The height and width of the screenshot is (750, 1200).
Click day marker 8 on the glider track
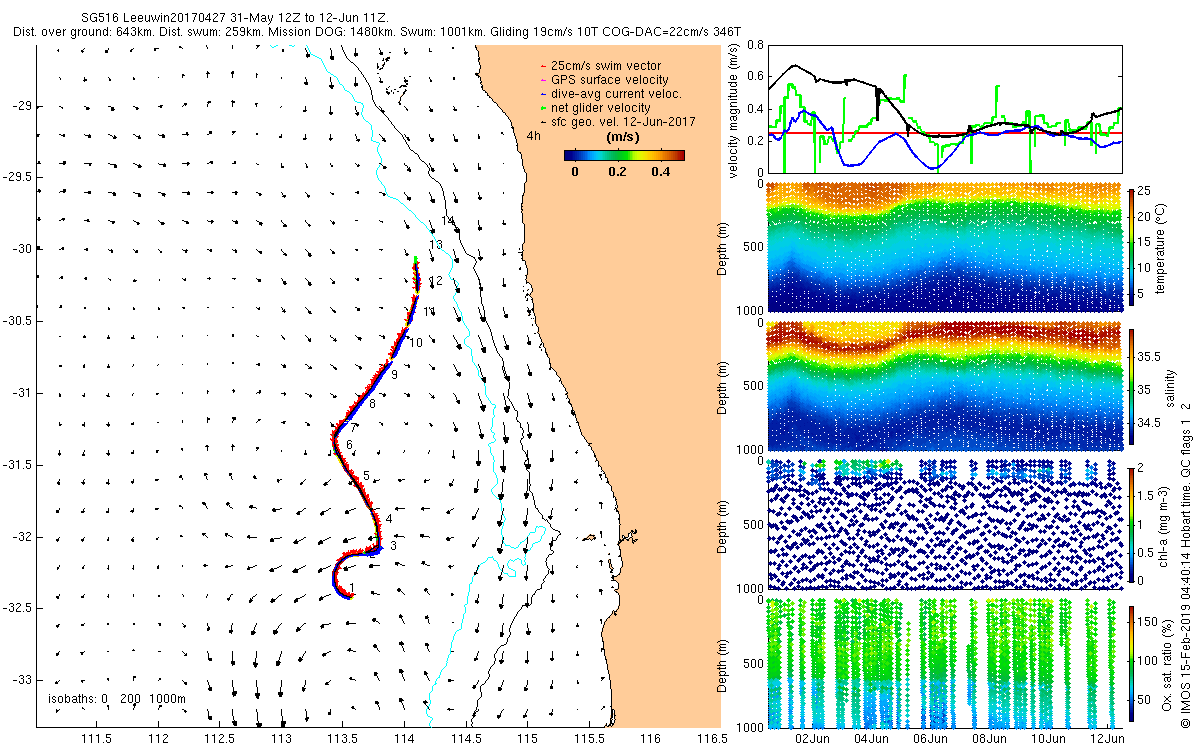click(372, 404)
